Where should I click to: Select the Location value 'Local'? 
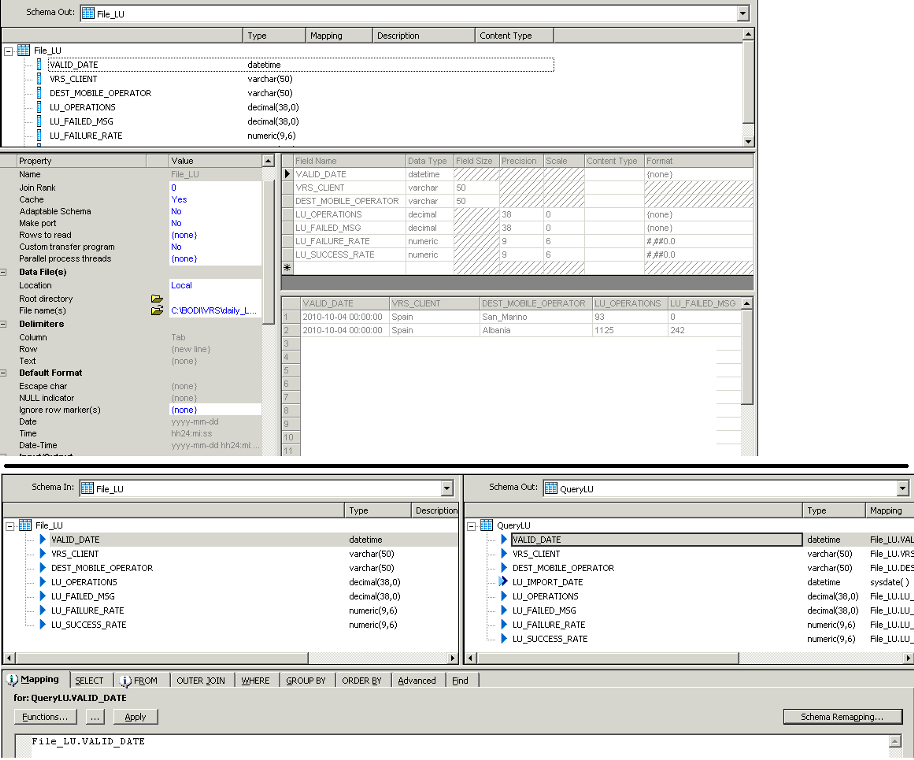[x=215, y=285]
